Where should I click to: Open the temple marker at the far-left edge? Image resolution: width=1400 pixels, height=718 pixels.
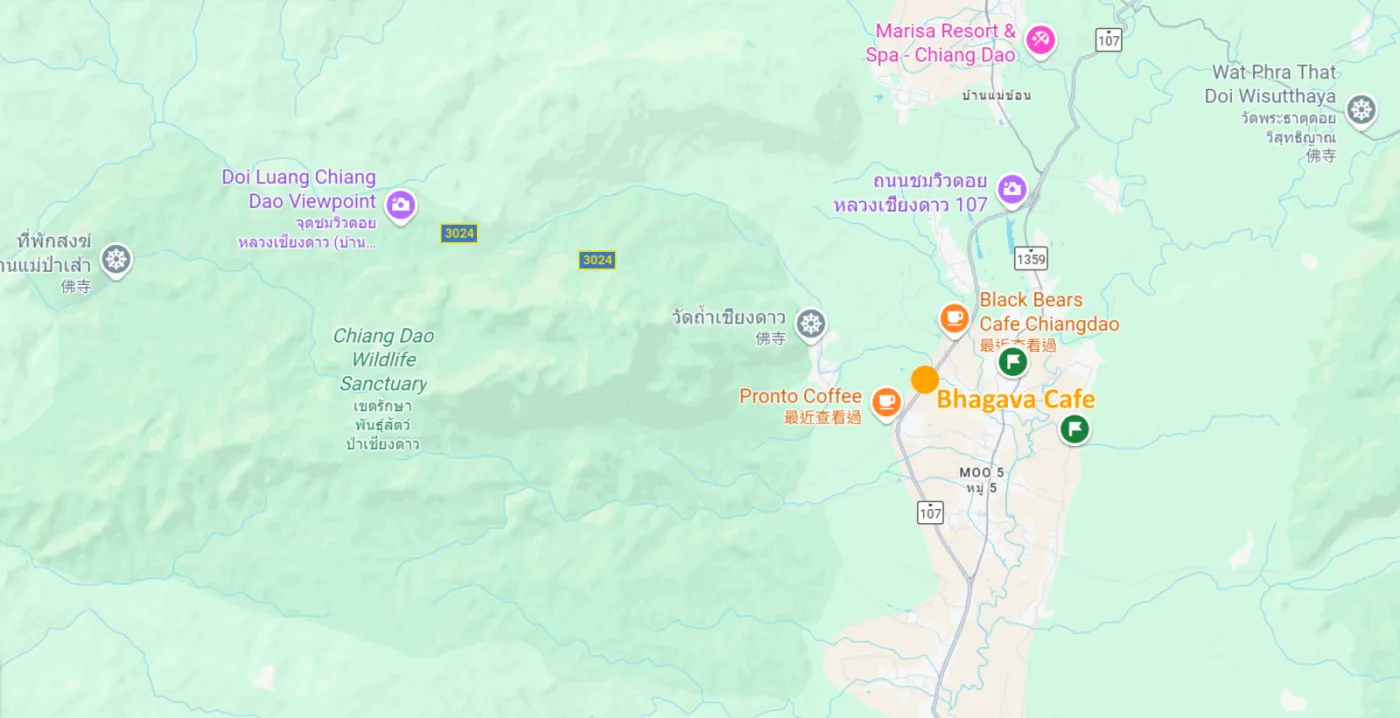[116, 260]
